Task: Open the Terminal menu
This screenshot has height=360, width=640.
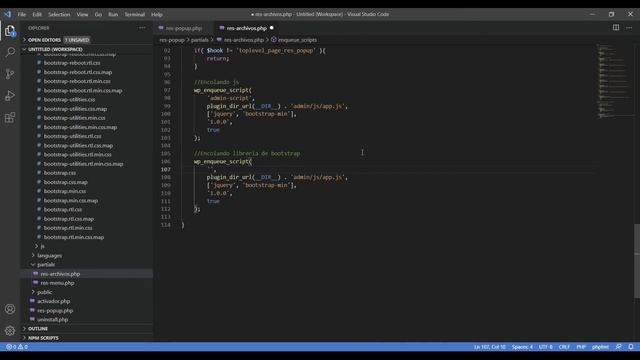Action: 135,14
